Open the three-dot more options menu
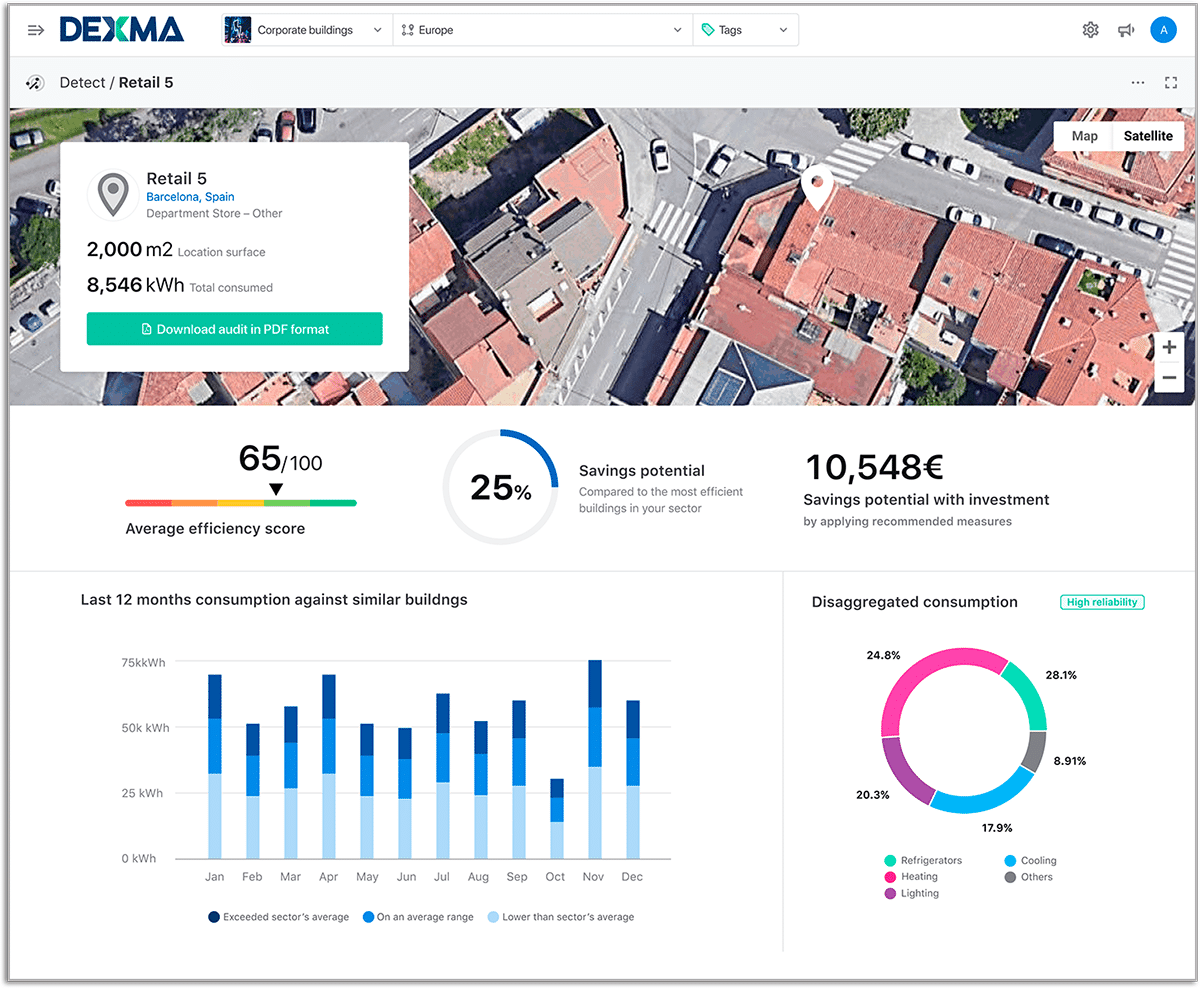The height and width of the screenshot is (988, 1200). [x=1138, y=83]
